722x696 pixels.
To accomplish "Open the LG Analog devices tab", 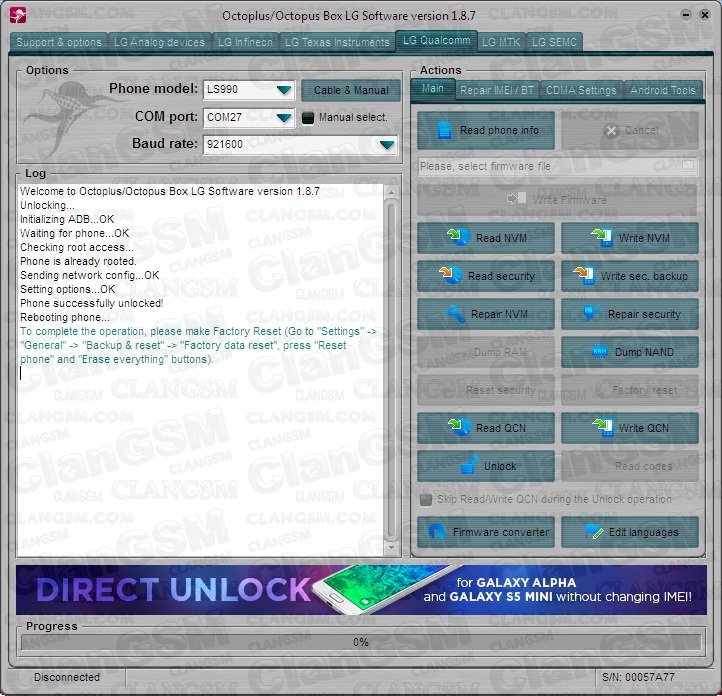I will click(159, 42).
